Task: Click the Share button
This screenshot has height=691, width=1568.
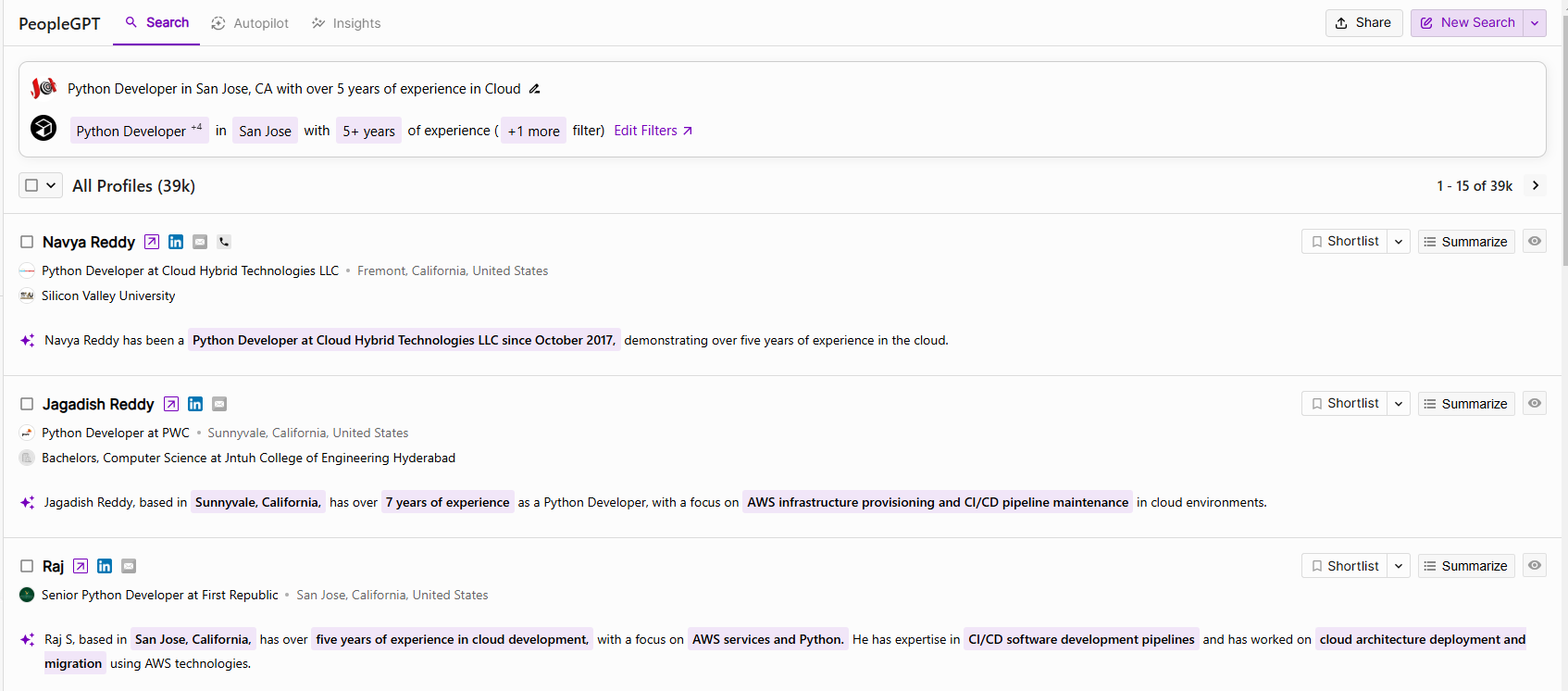Action: (1363, 23)
